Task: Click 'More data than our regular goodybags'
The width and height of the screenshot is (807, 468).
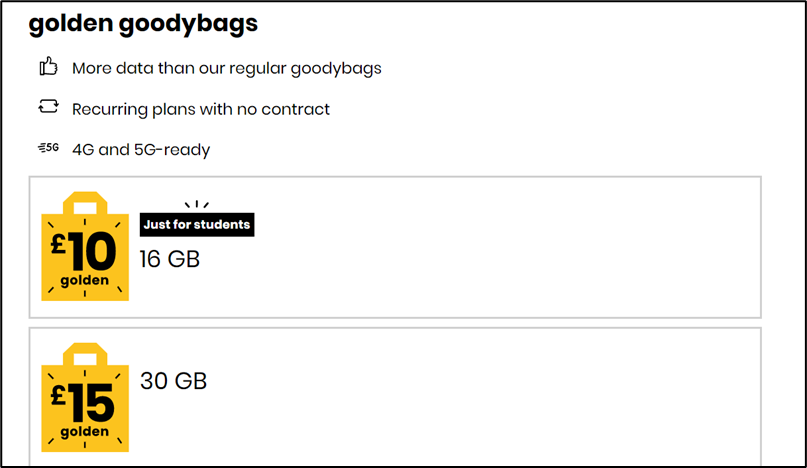Action: [226, 68]
